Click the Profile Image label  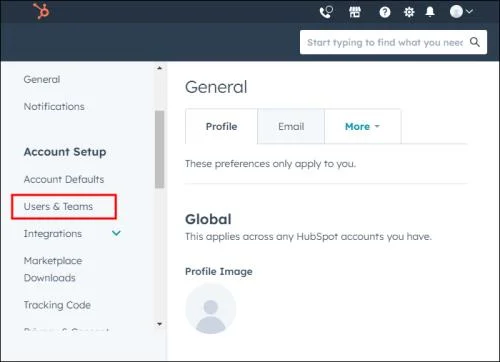tap(219, 271)
